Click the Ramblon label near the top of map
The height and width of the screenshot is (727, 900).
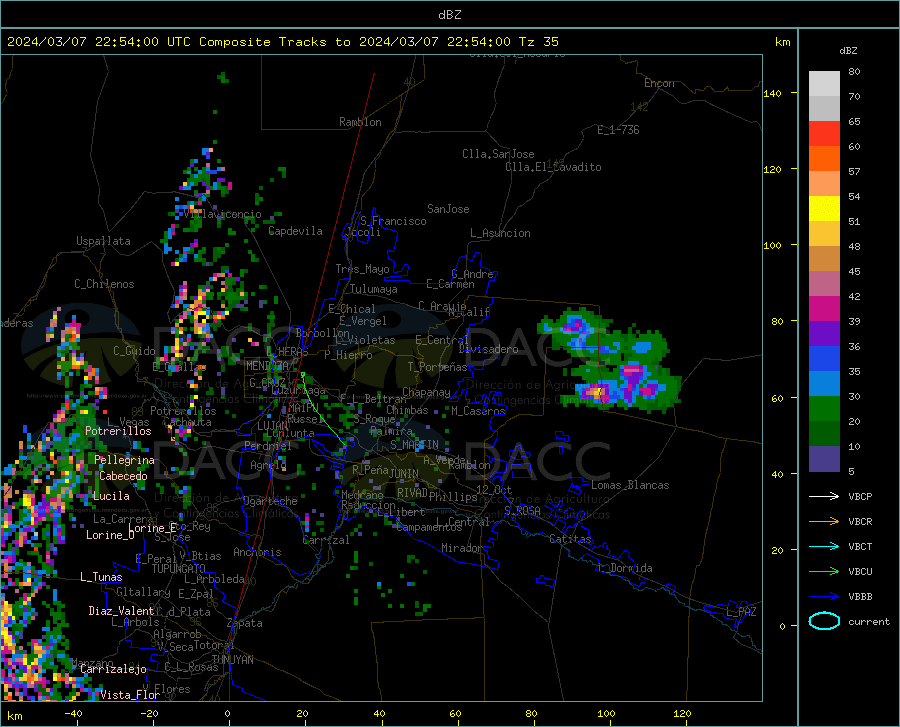pos(360,122)
